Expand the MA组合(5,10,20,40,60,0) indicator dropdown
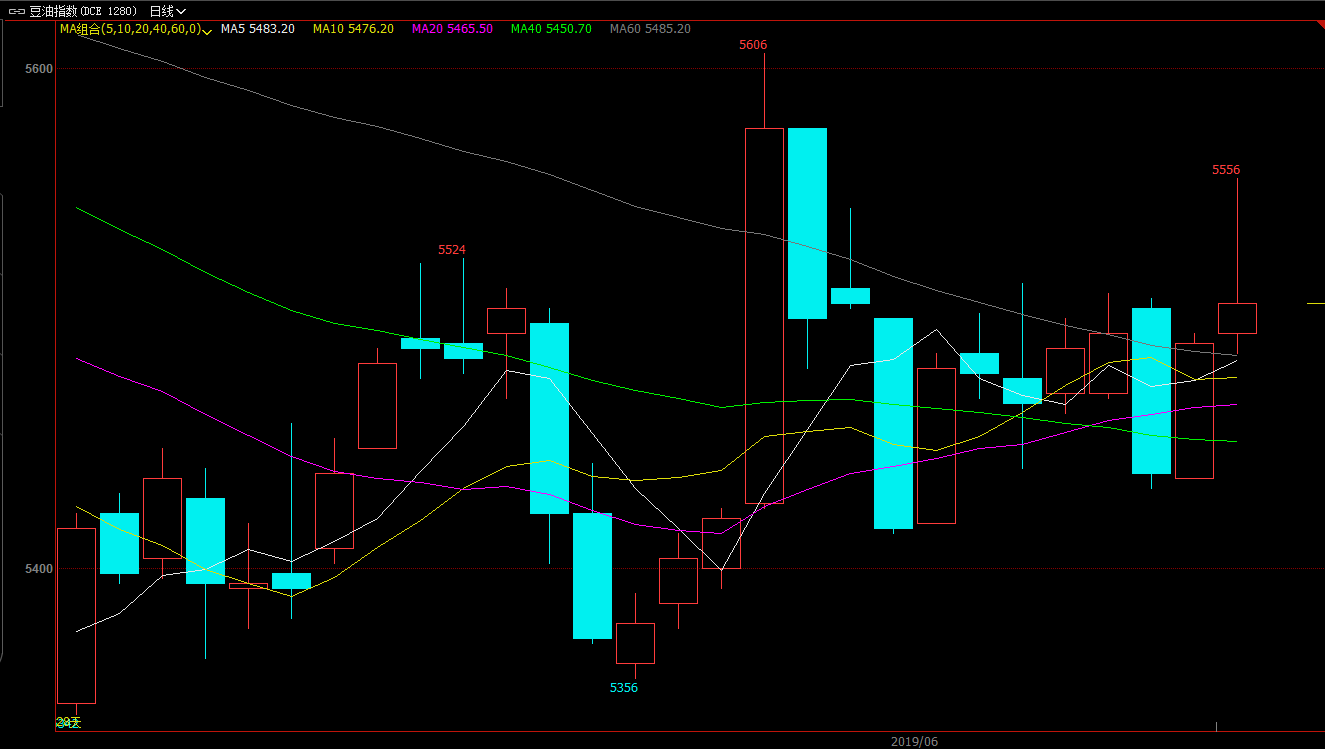Viewport: 1325px width, 749px height. tap(135, 29)
